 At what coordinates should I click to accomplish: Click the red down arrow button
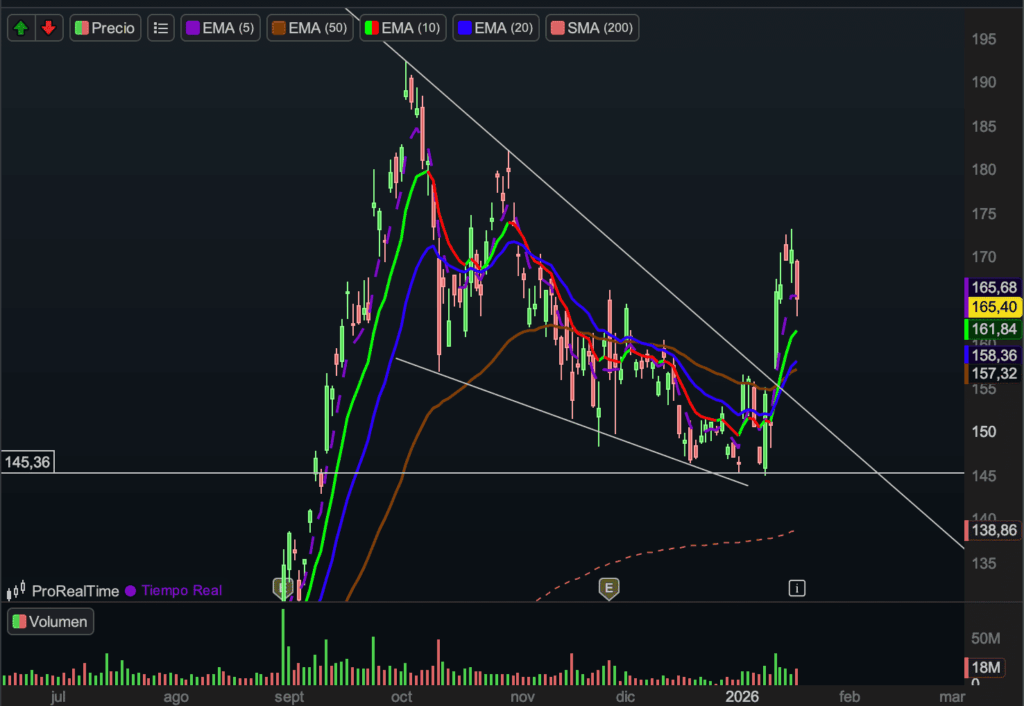click(48, 28)
